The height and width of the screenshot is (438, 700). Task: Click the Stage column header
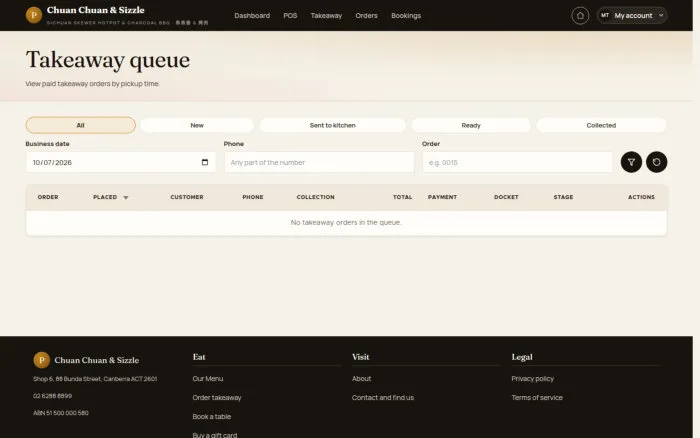563,197
